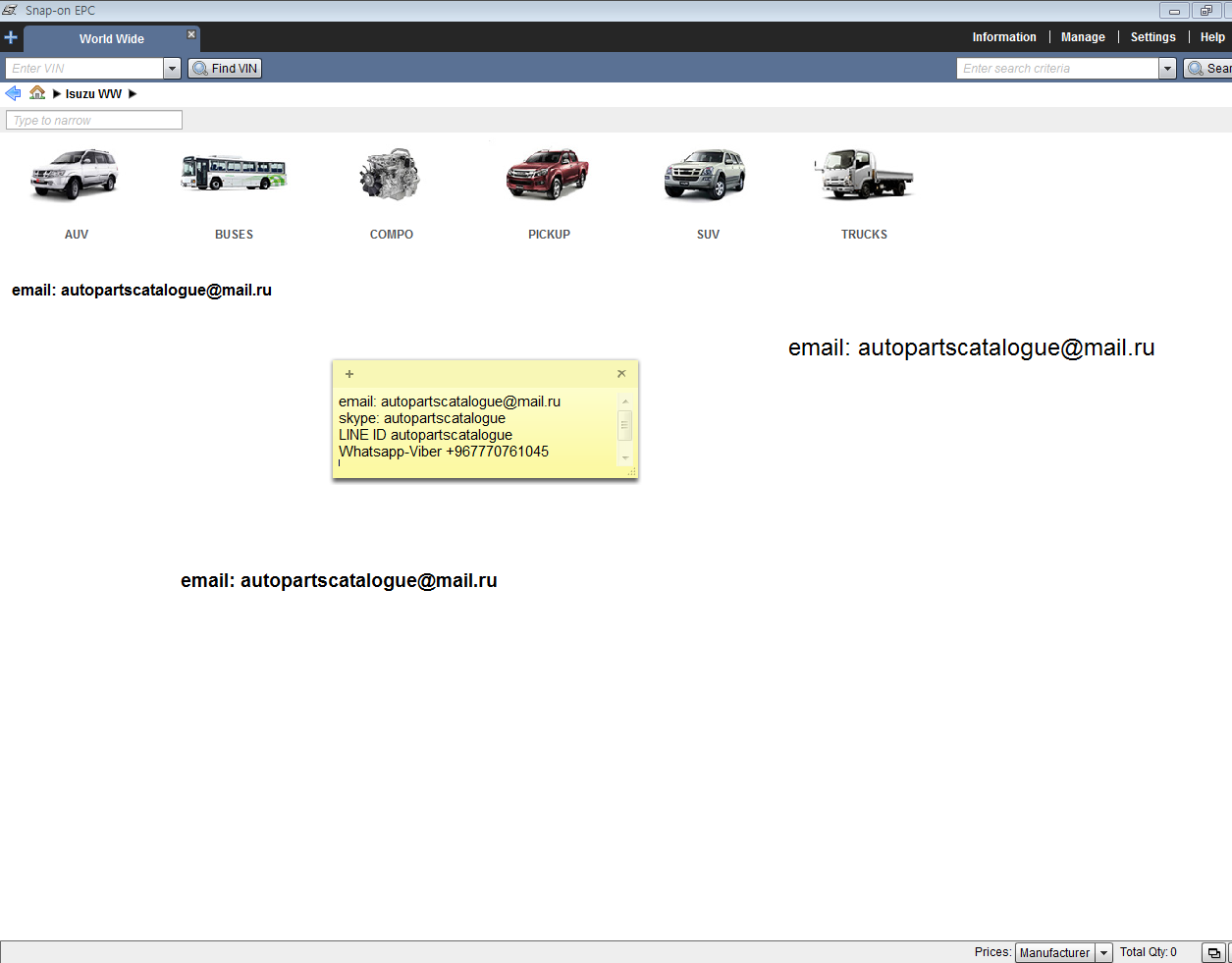
Task: Click the LINE ID line in note
Action: 425,435
